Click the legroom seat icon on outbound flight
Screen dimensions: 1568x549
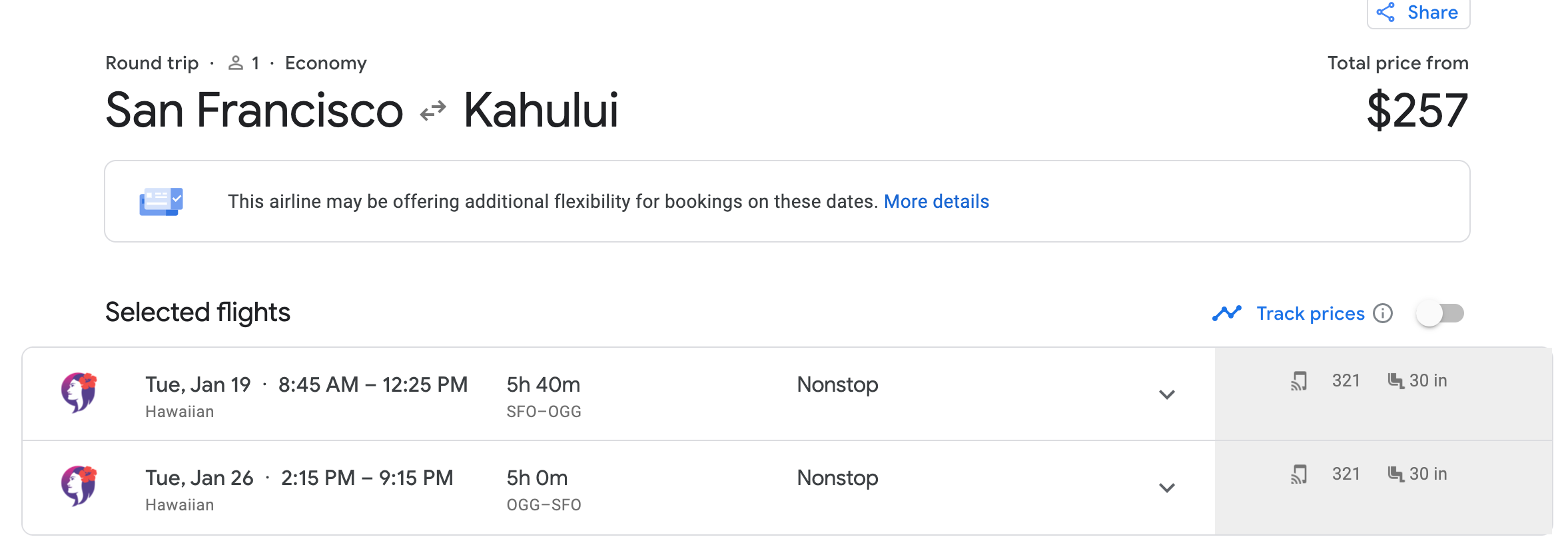click(x=1395, y=381)
